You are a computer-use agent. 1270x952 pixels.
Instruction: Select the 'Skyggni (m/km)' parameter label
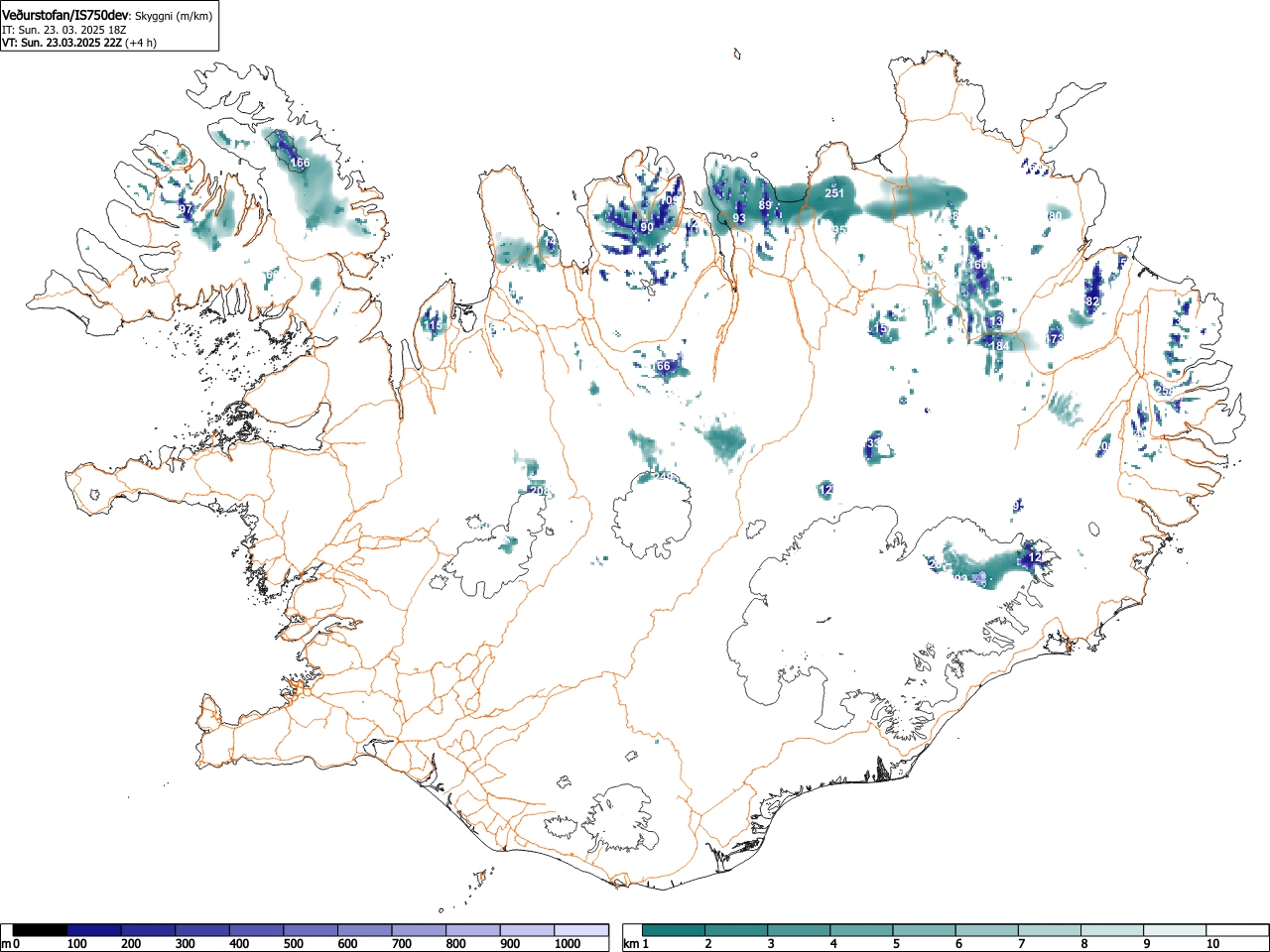tap(173, 16)
